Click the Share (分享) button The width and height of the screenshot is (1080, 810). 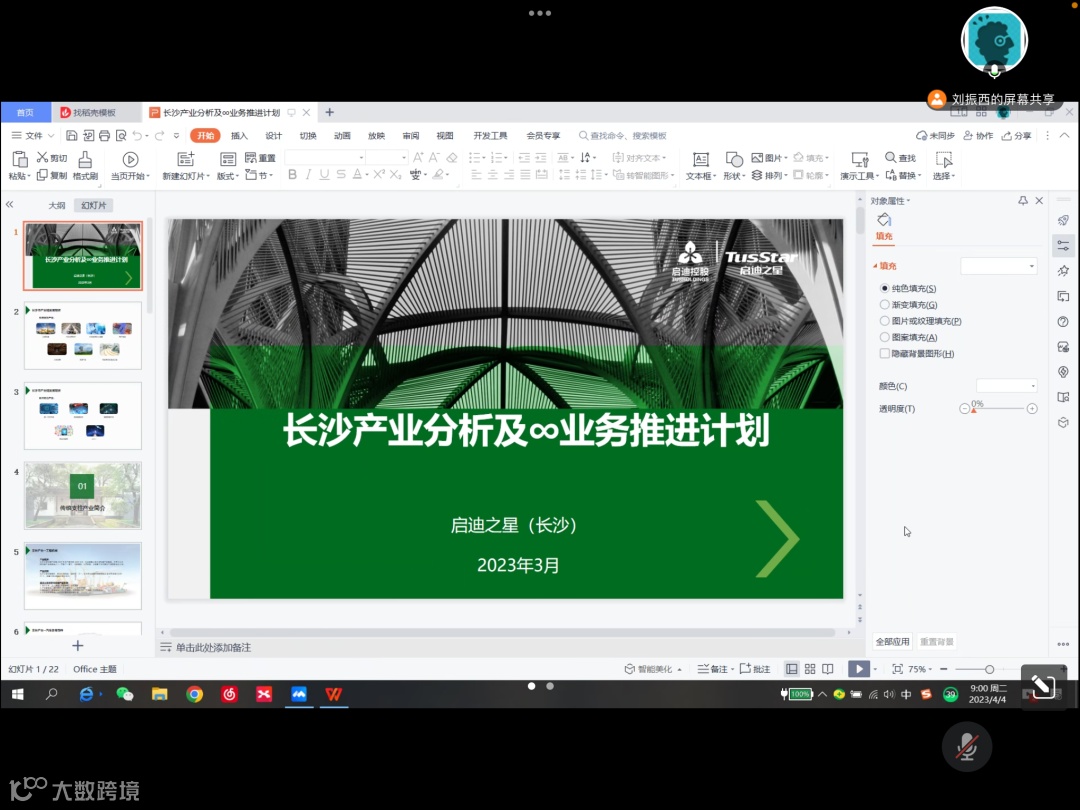[1017, 136]
